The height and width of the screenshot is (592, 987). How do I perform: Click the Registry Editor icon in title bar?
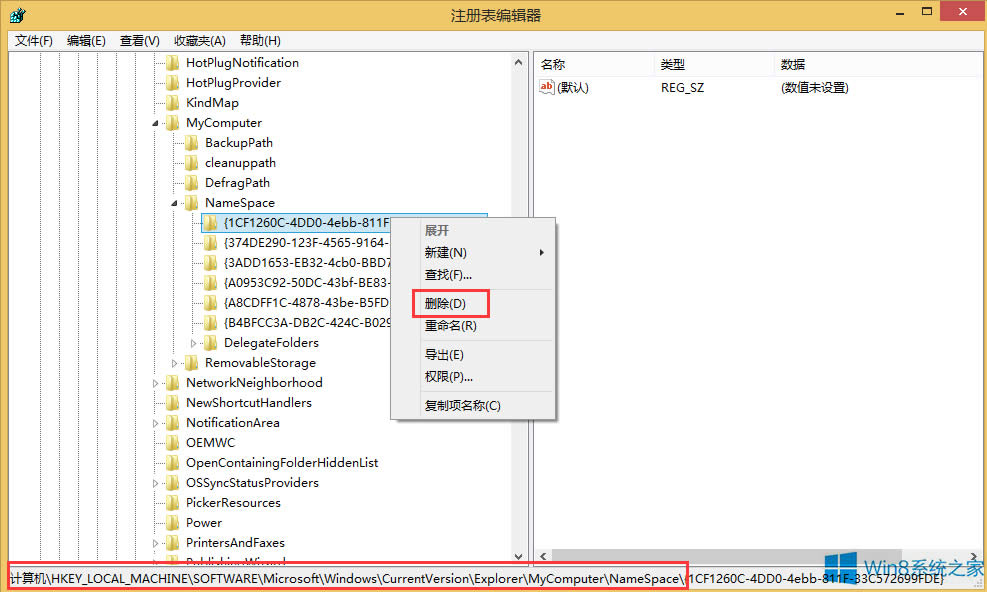[x=16, y=14]
